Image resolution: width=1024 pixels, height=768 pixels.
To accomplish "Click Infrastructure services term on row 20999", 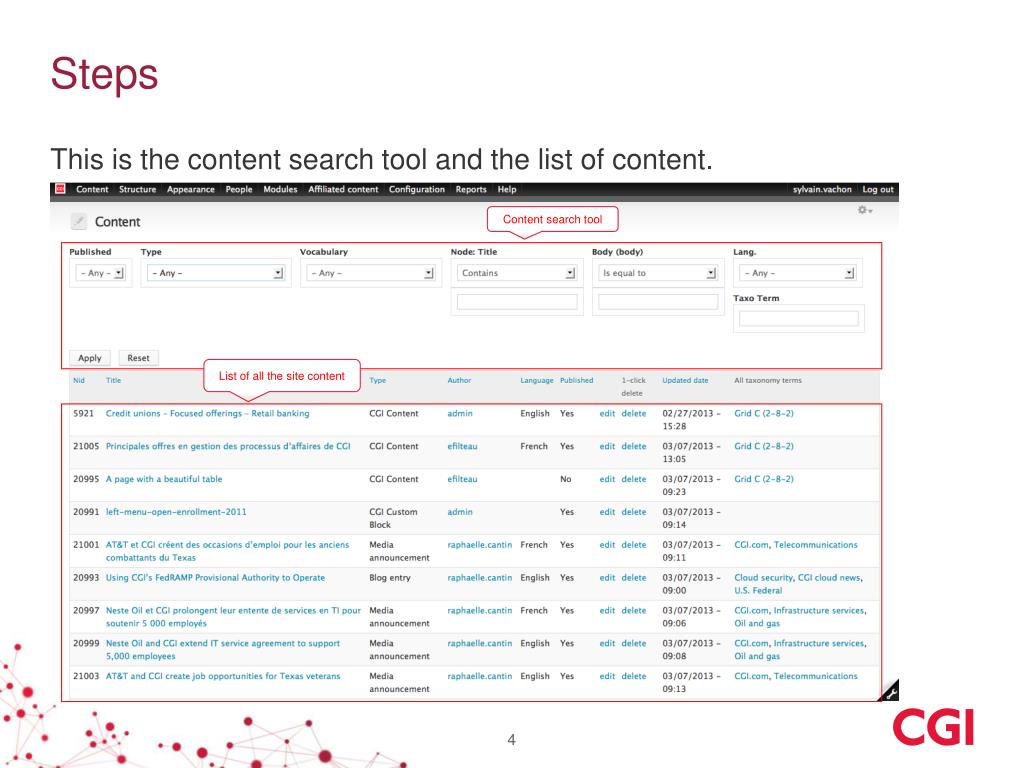I will click(819, 643).
